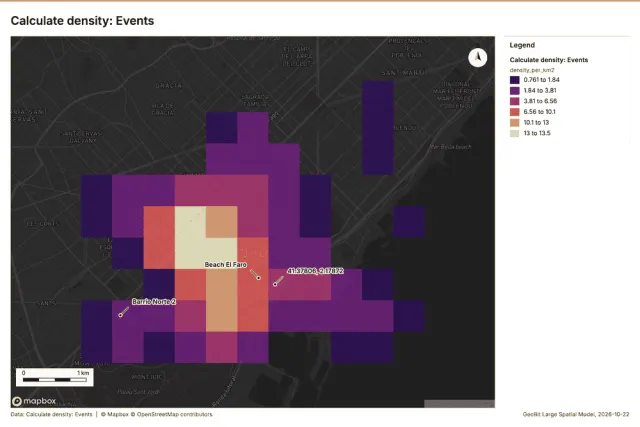Click the coordinate label's pin marker
Screen dimensions: 640x427
[275, 284]
